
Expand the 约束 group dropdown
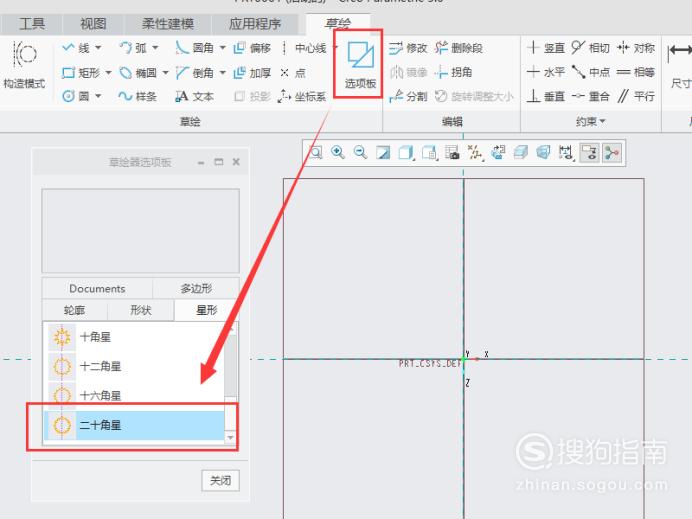pos(590,121)
